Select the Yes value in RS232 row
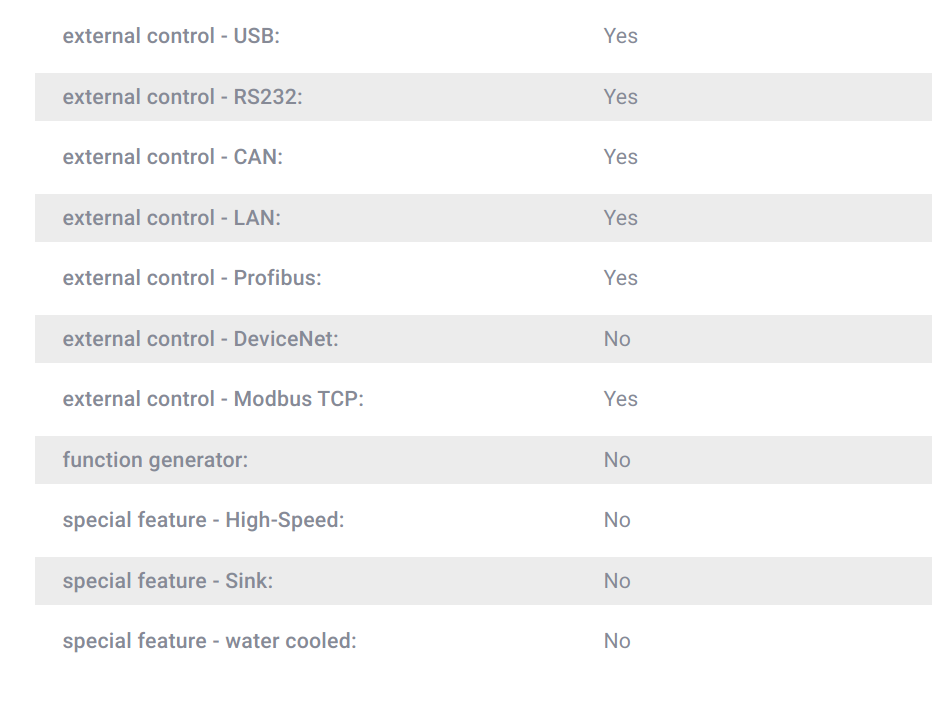The image size is (932, 707). (621, 97)
